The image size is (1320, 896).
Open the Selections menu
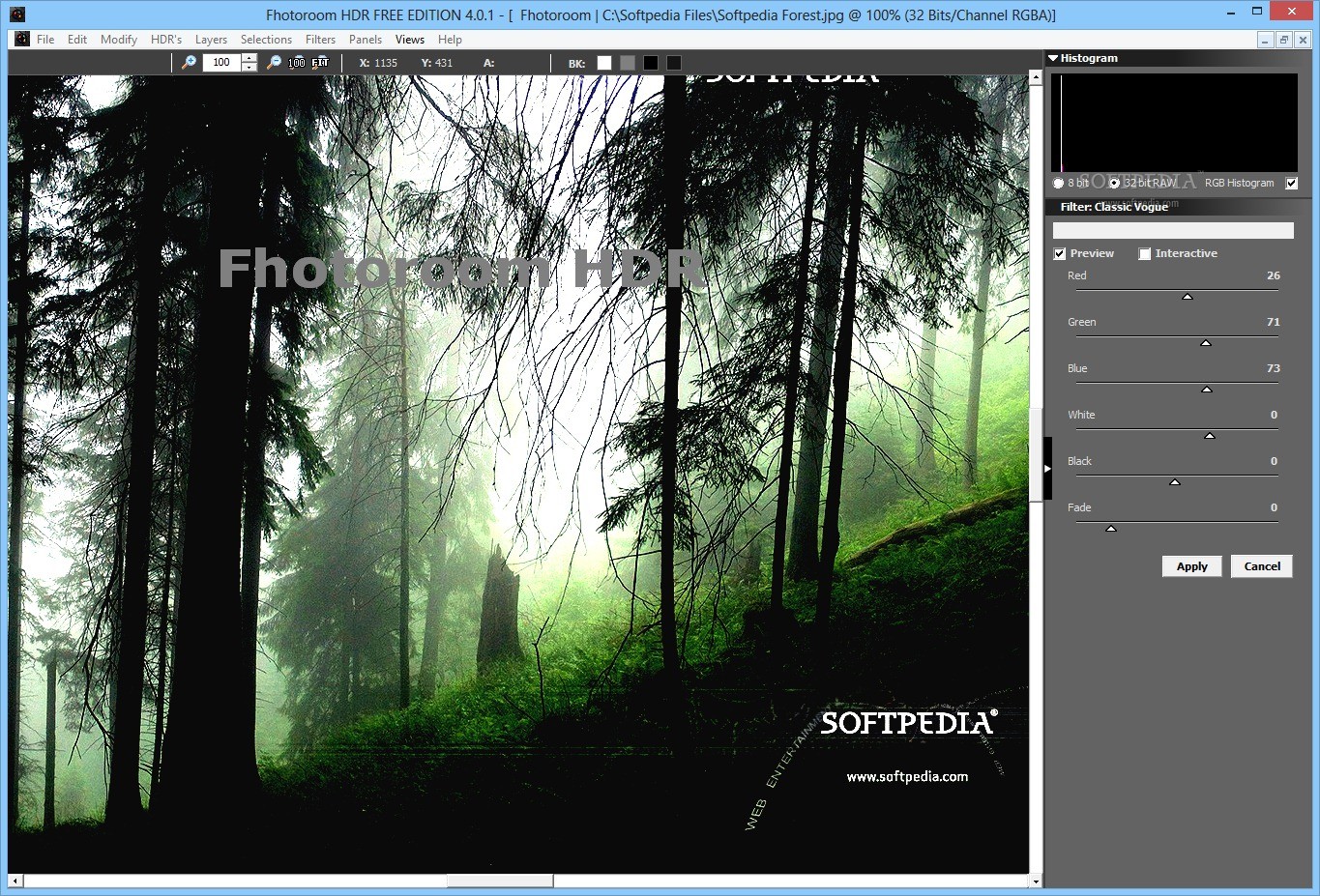pos(266,40)
